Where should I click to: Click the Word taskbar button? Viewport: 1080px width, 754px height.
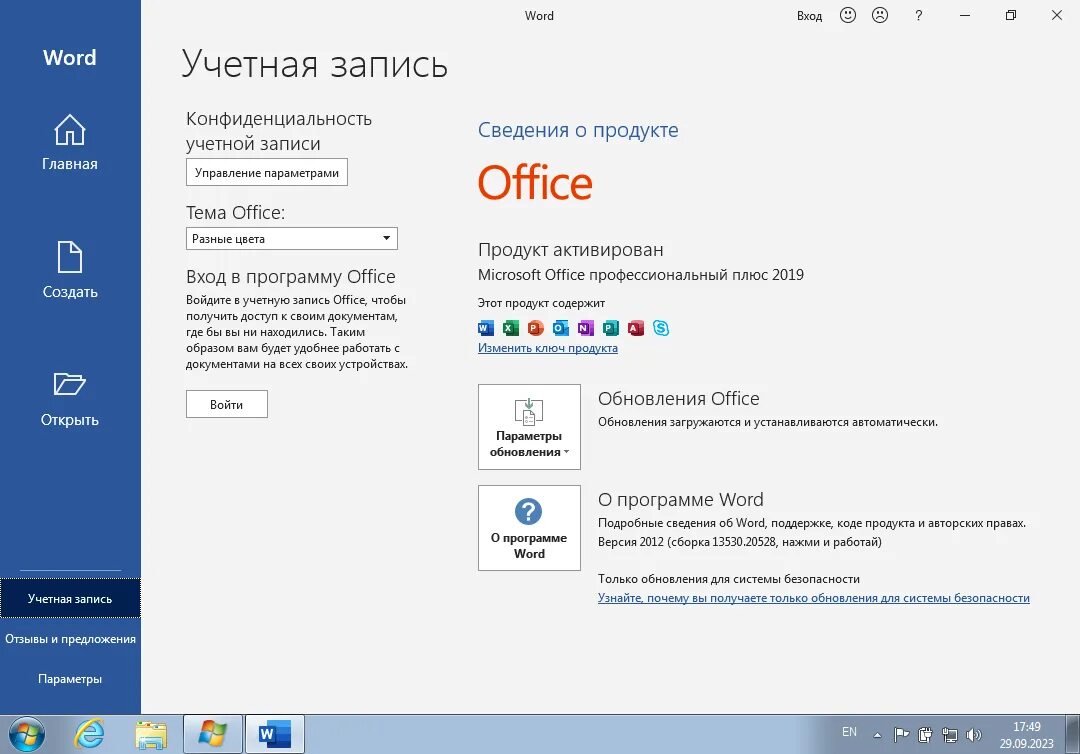coord(274,734)
